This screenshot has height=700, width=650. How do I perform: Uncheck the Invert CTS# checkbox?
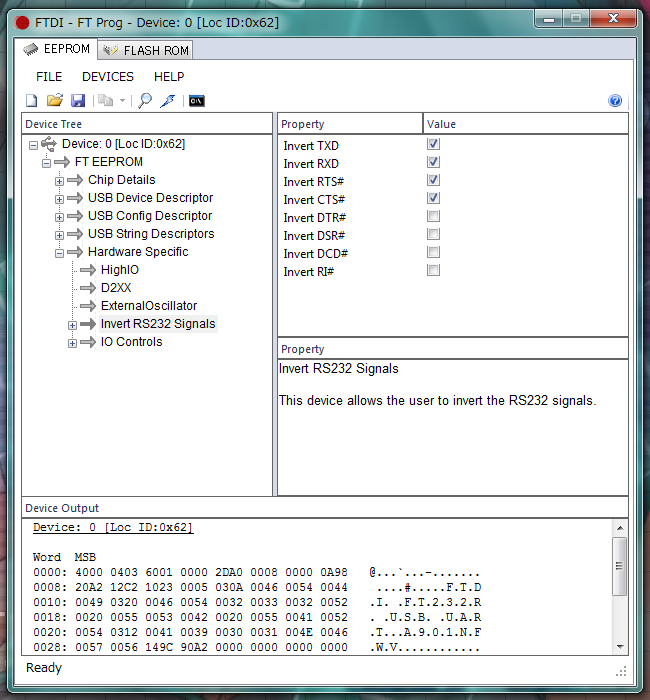(433, 198)
